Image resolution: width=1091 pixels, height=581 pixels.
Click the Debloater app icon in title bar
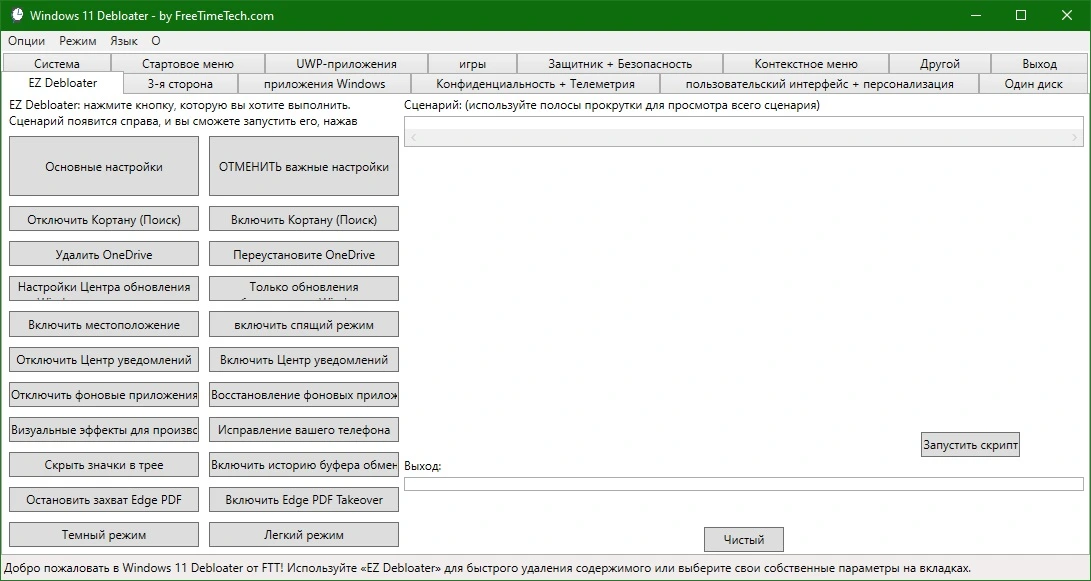pos(18,15)
